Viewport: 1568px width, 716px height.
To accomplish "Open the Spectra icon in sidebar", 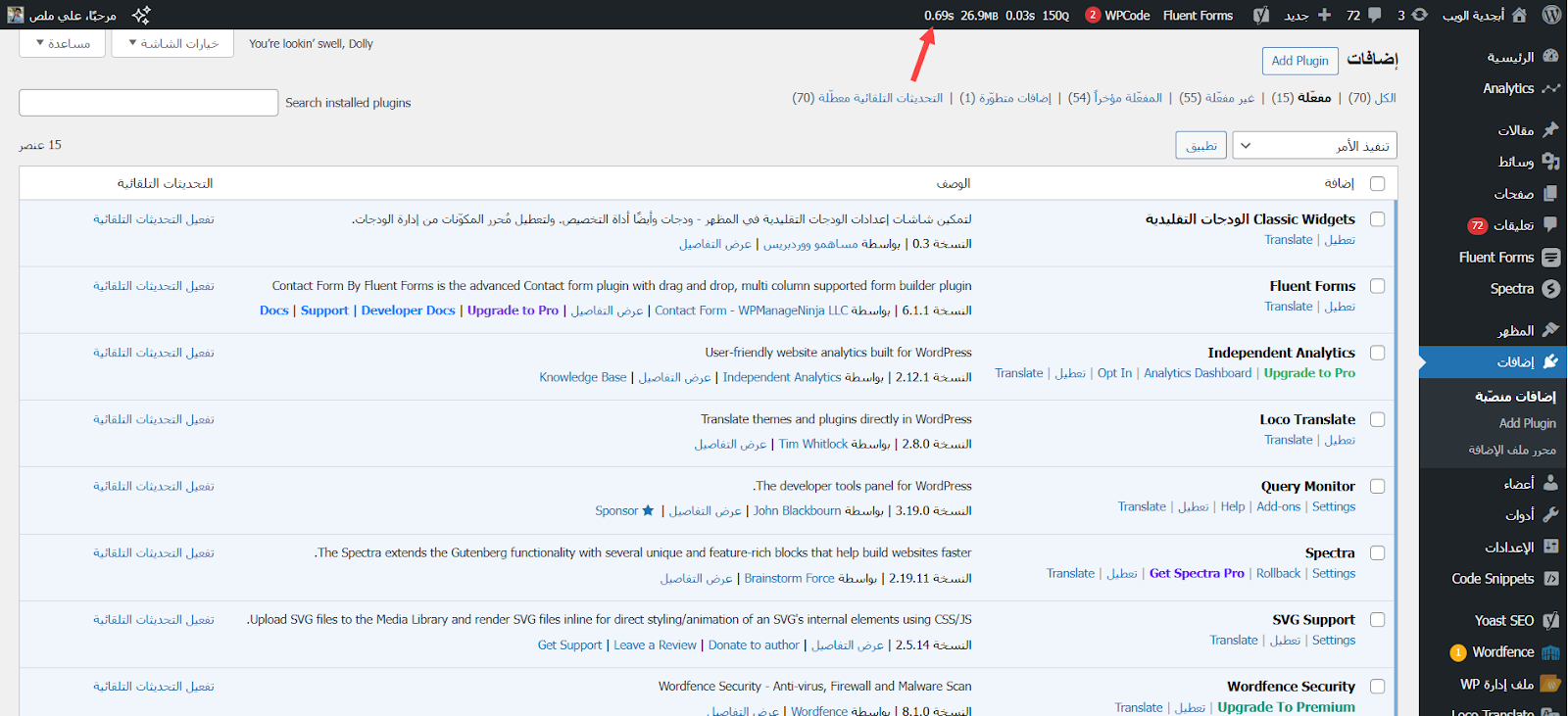I will click(1550, 289).
